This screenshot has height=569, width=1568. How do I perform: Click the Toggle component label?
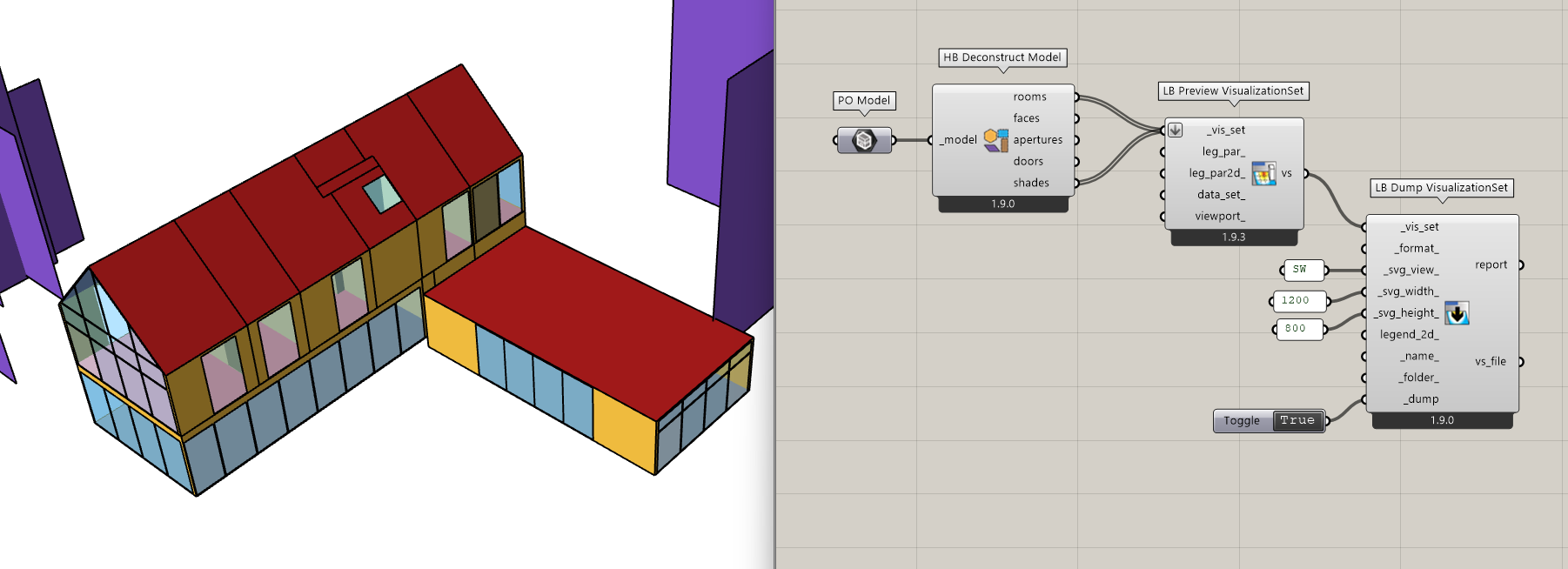1242,421
